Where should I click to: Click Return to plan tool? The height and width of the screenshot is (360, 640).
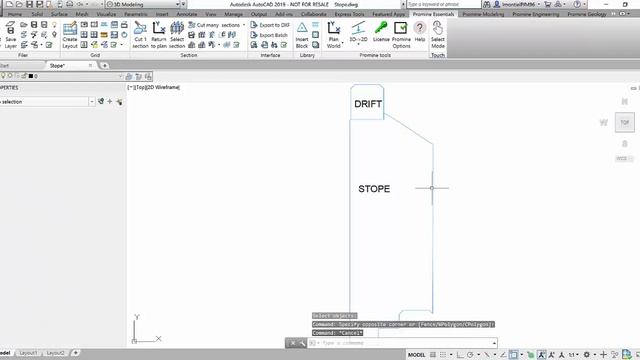tap(158, 35)
